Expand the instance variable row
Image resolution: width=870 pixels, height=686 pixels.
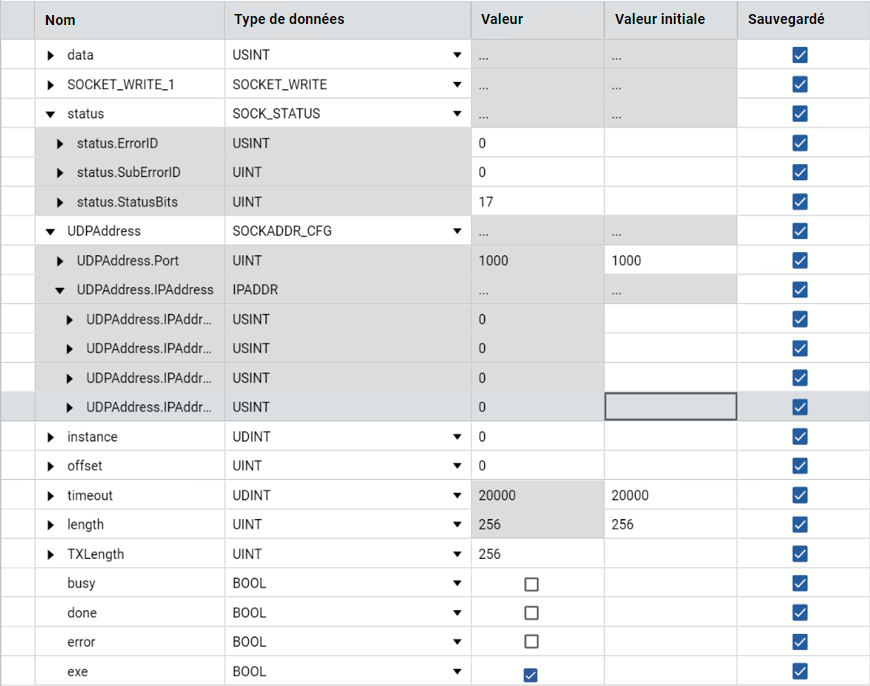click(50, 437)
